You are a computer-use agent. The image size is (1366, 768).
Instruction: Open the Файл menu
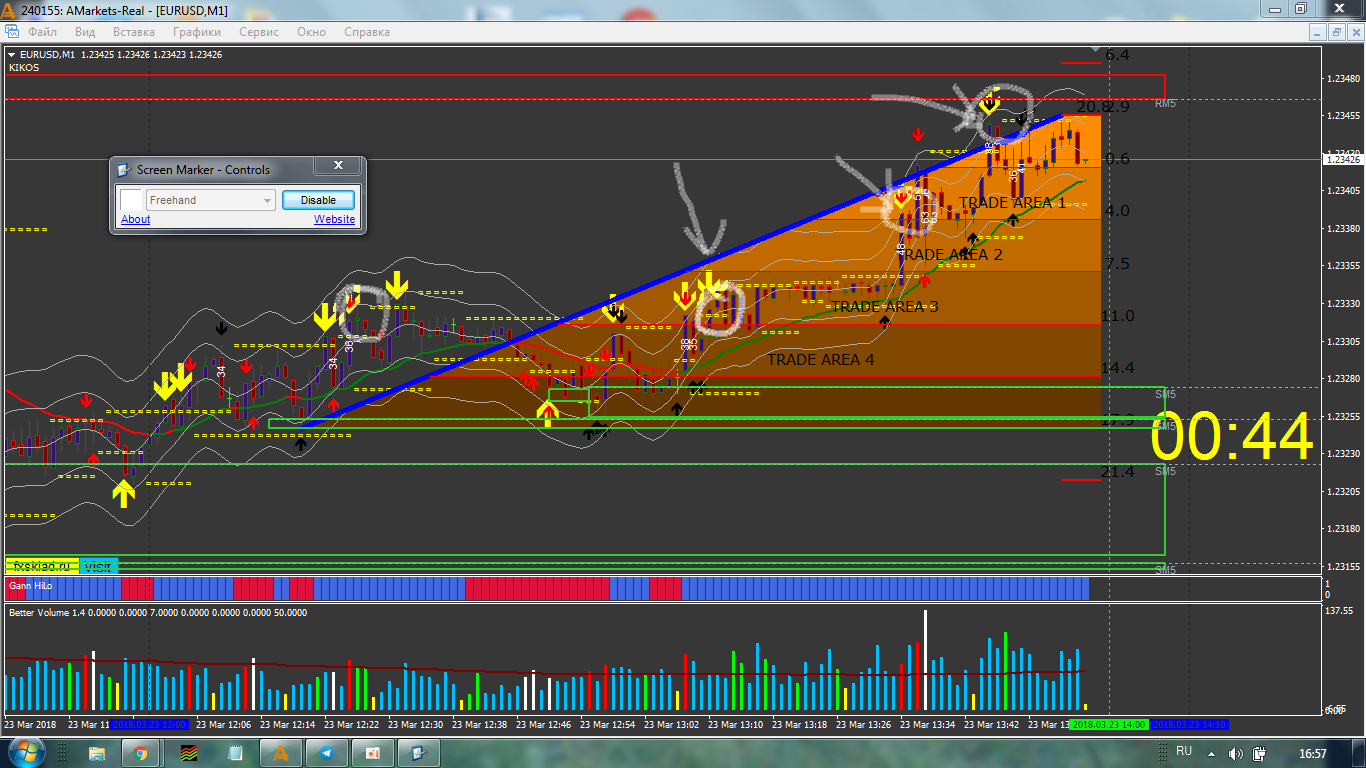coord(43,32)
